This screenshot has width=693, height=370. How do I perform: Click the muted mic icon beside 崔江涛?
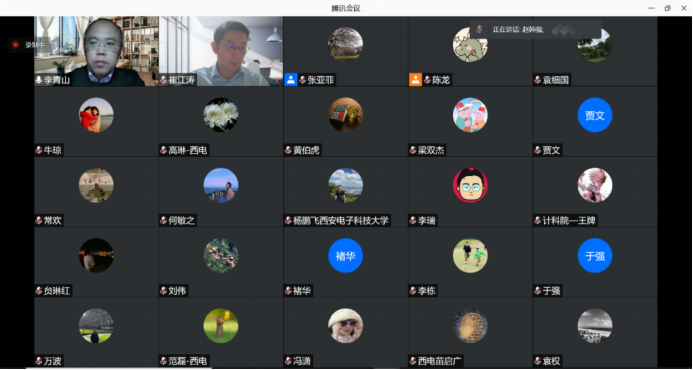[x=164, y=80]
